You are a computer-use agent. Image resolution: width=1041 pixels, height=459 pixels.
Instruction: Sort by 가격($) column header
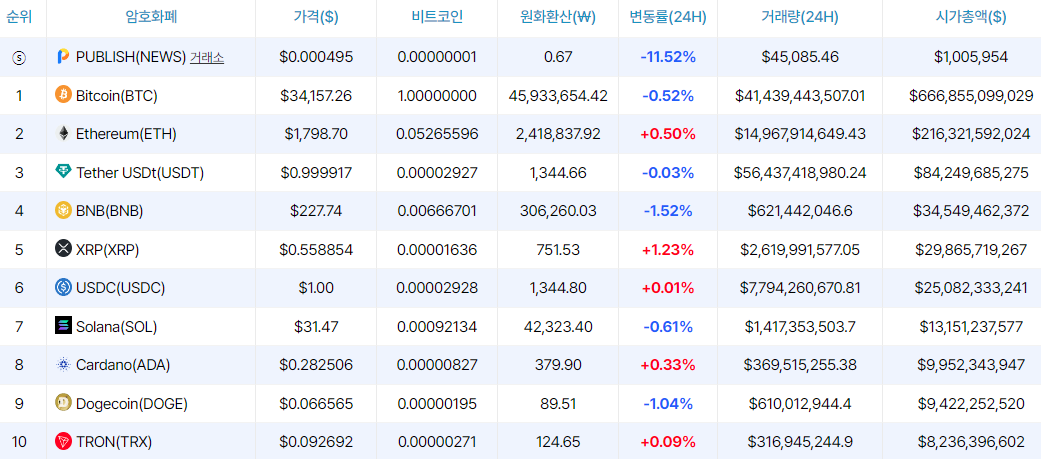pos(316,17)
